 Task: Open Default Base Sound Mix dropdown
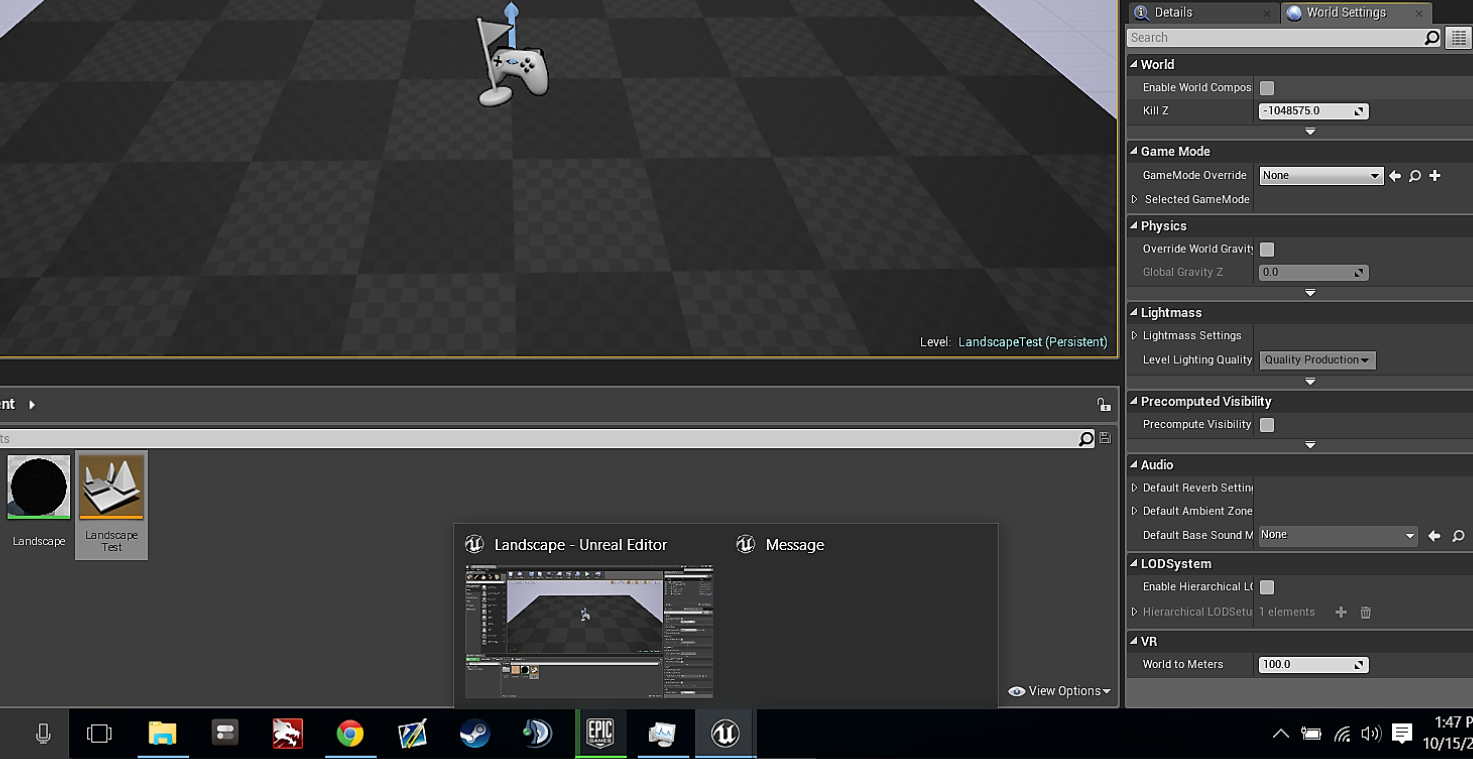[x=1338, y=536]
